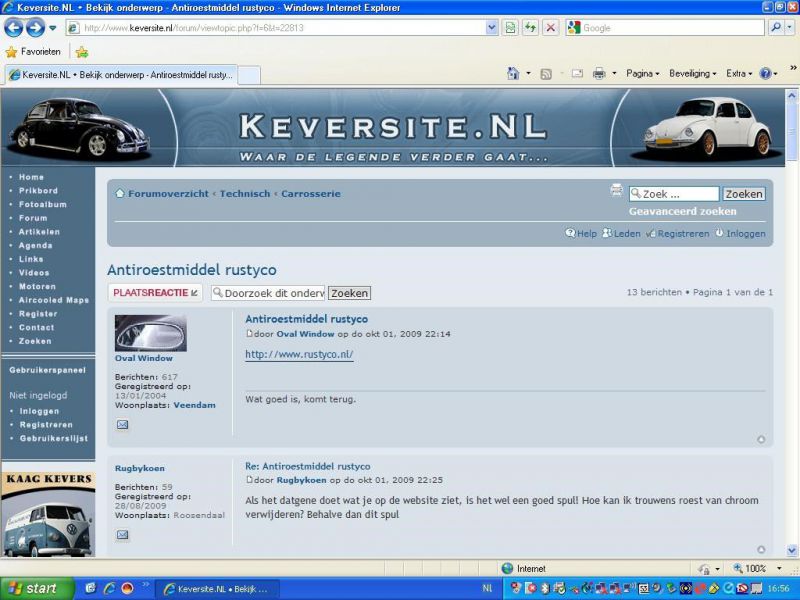Viewport: 800px width, 600px height.
Task: Click the topic Zoeken button
Action: 349,293
